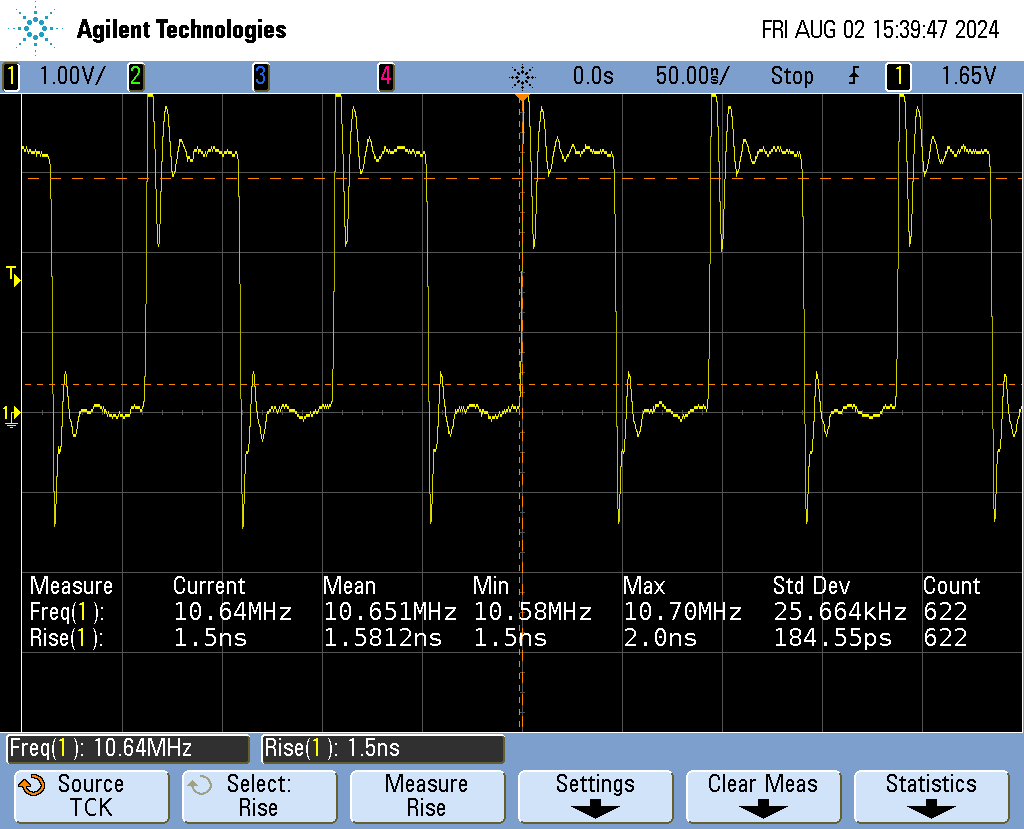1024x829 pixels.
Task: Click the rising edge trigger slope icon
Action: point(854,76)
